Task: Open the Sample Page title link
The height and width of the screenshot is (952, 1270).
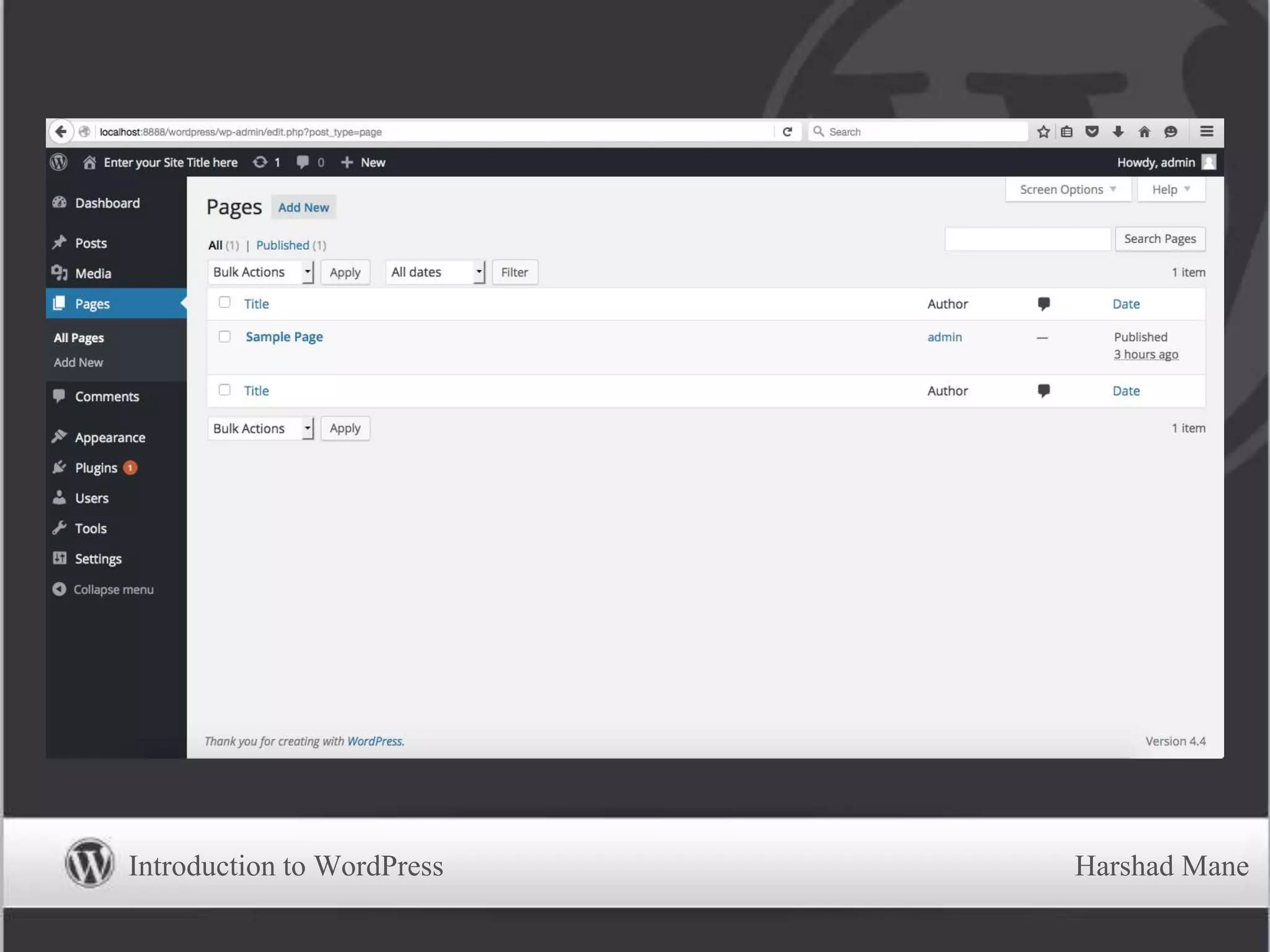Action: (284, 337)
